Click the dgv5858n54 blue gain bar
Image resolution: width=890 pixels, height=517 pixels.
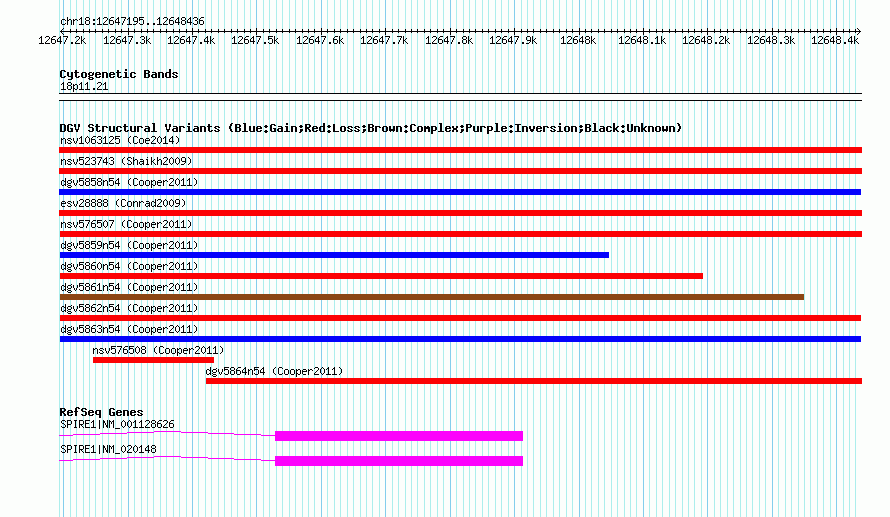pos(460,192)
